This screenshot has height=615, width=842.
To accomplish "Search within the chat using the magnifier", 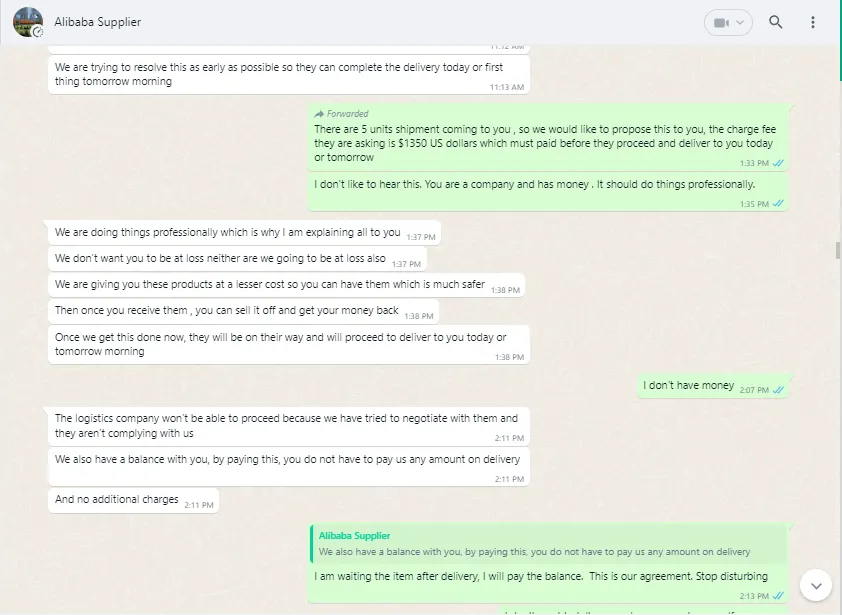I will 775,22.
